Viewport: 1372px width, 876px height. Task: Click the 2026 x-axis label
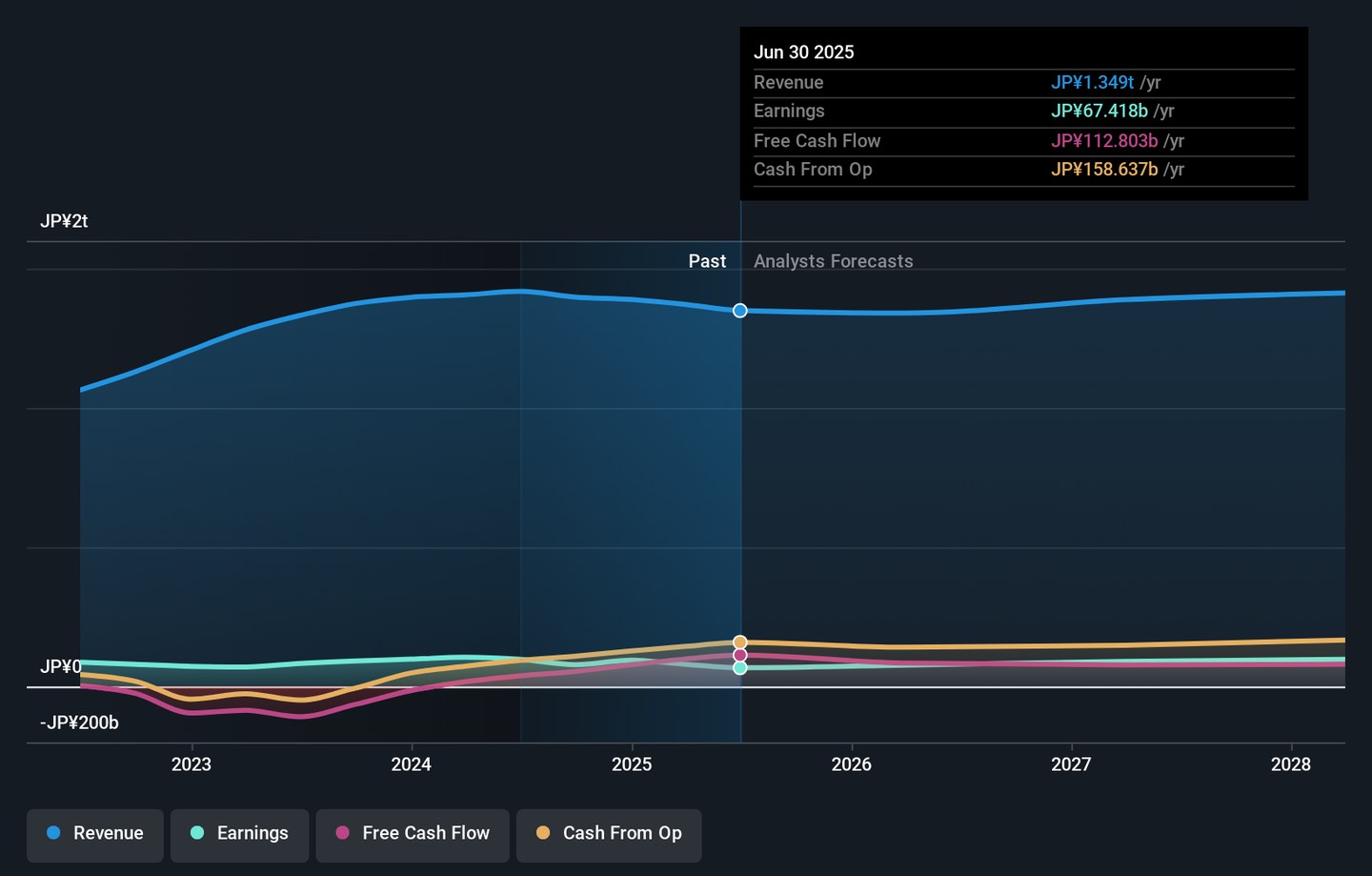point(851,764)
